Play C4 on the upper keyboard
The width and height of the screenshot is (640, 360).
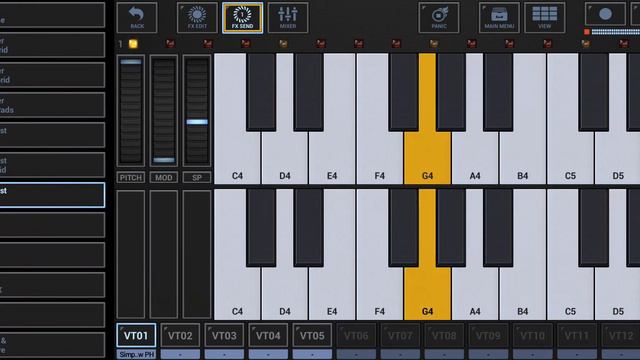click(237, 159)
